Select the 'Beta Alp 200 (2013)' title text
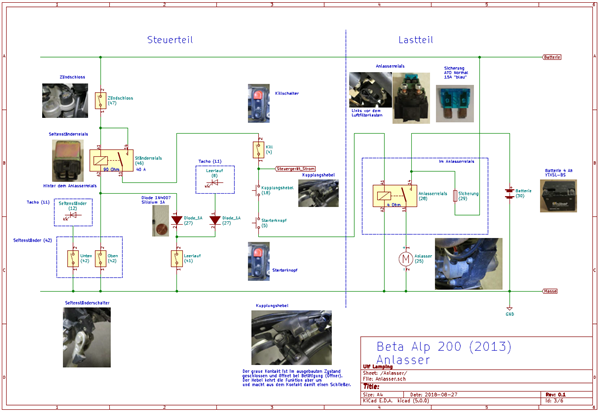 (444, 347)
